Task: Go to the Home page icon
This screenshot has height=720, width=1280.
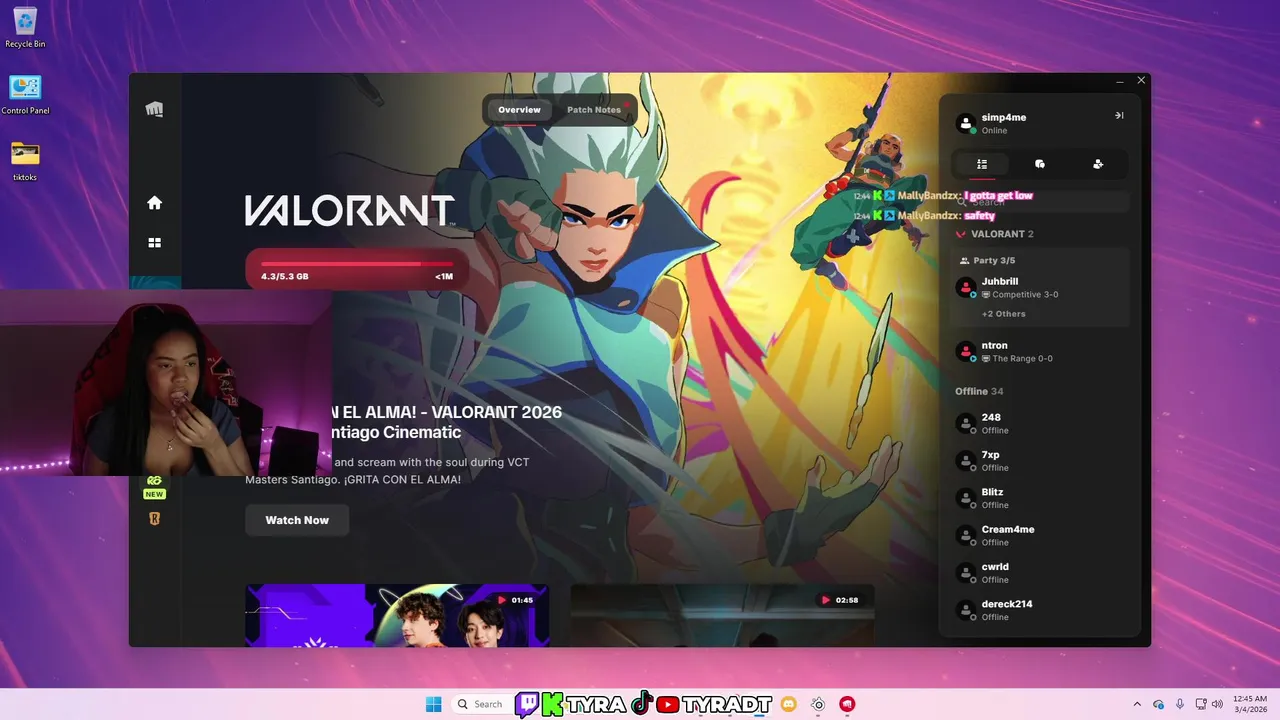Action: [x=154, y=203]
